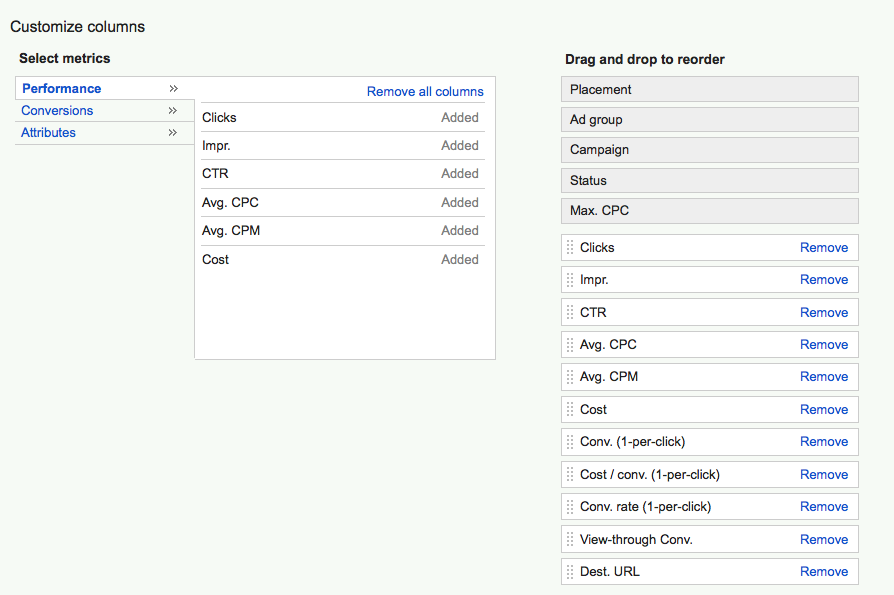The width and height of the screenshot is (894, 595).
Task: Click the drag handle beside Impr. column
Action: coord(570,280)
